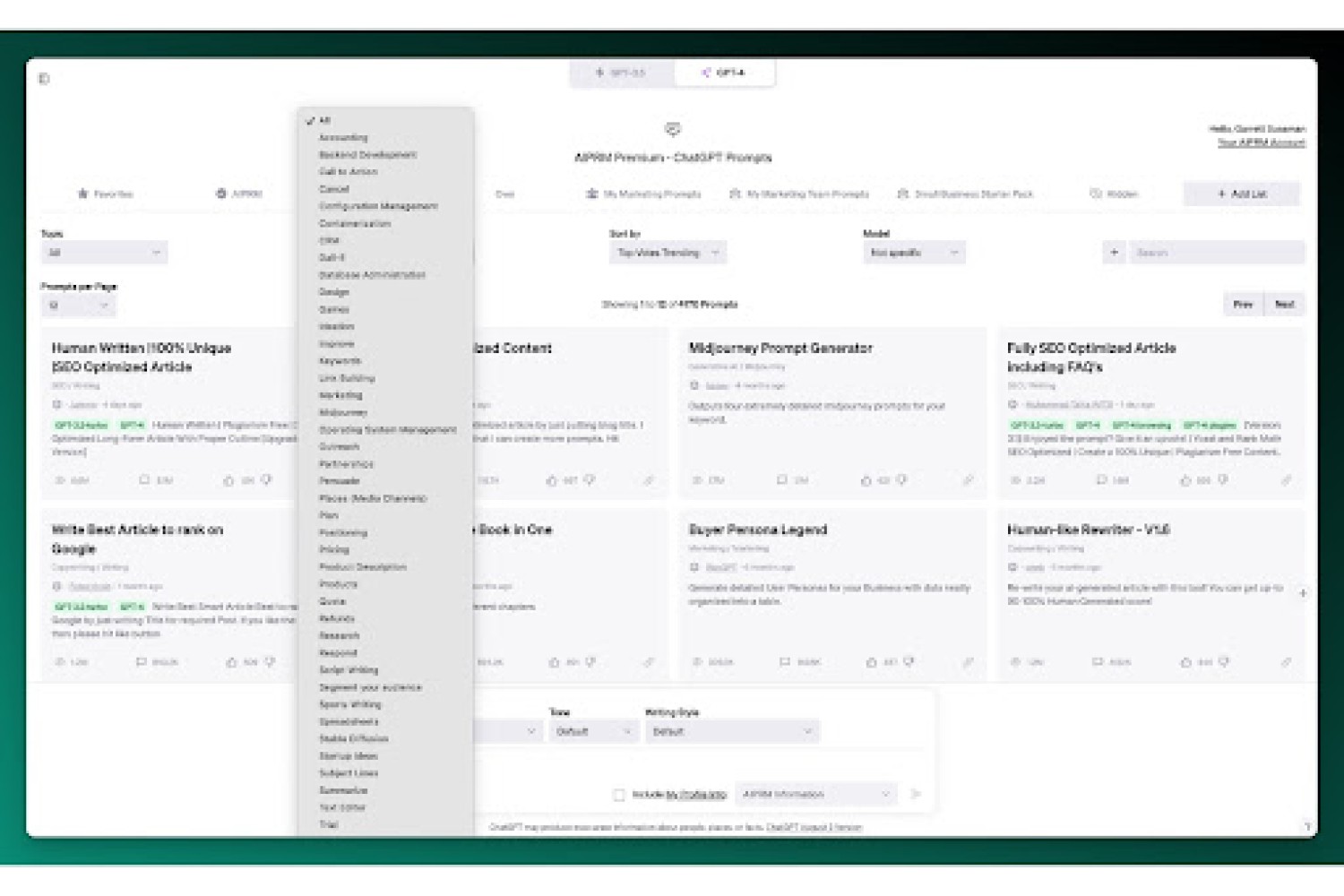Click the plus icon beside the Search field
The width and height of the screenshot is (1344, 896).
tap(1114, 253)
